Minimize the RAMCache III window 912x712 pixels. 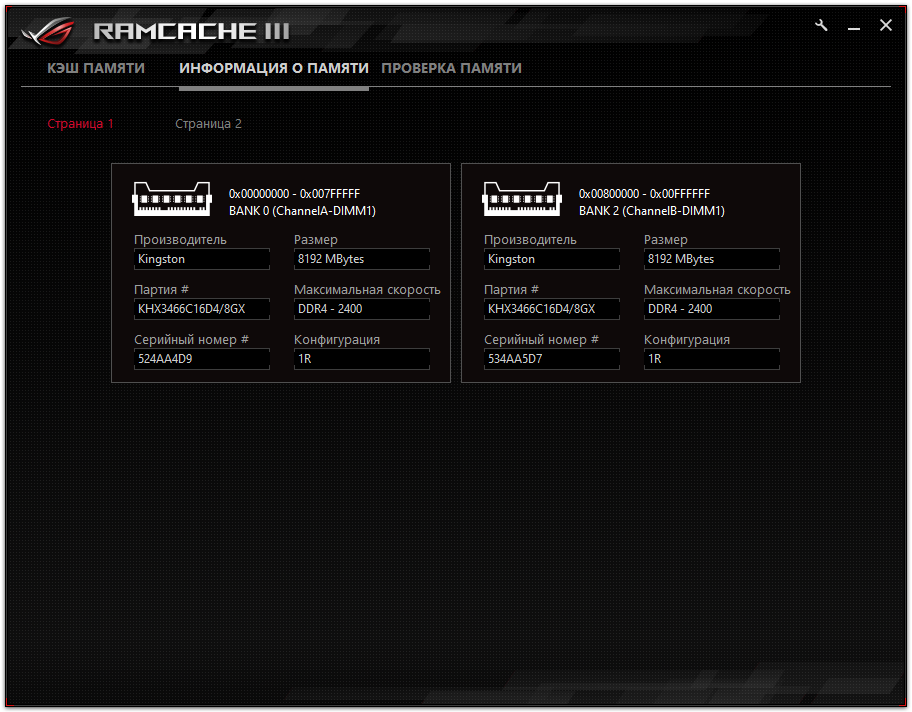tap(854, 28)
